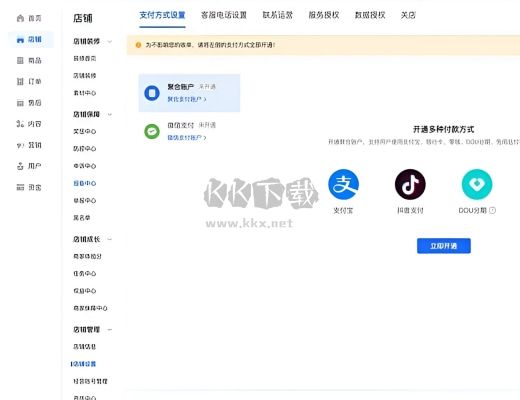Click the green 微信支付 WeChat icon
520x400 pixels.
tap(152, 131)
